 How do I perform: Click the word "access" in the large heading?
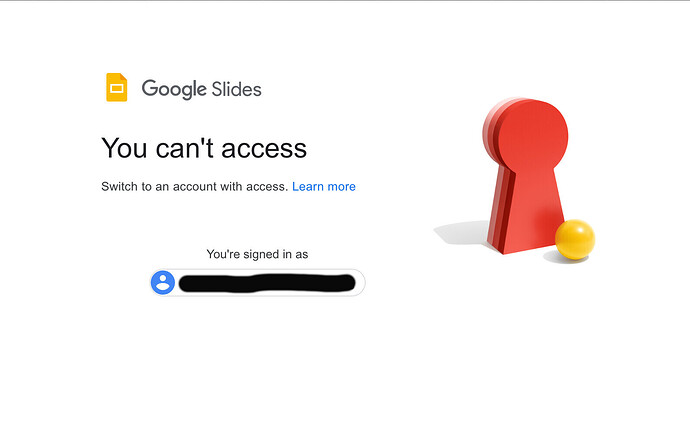tap(264, 149)
